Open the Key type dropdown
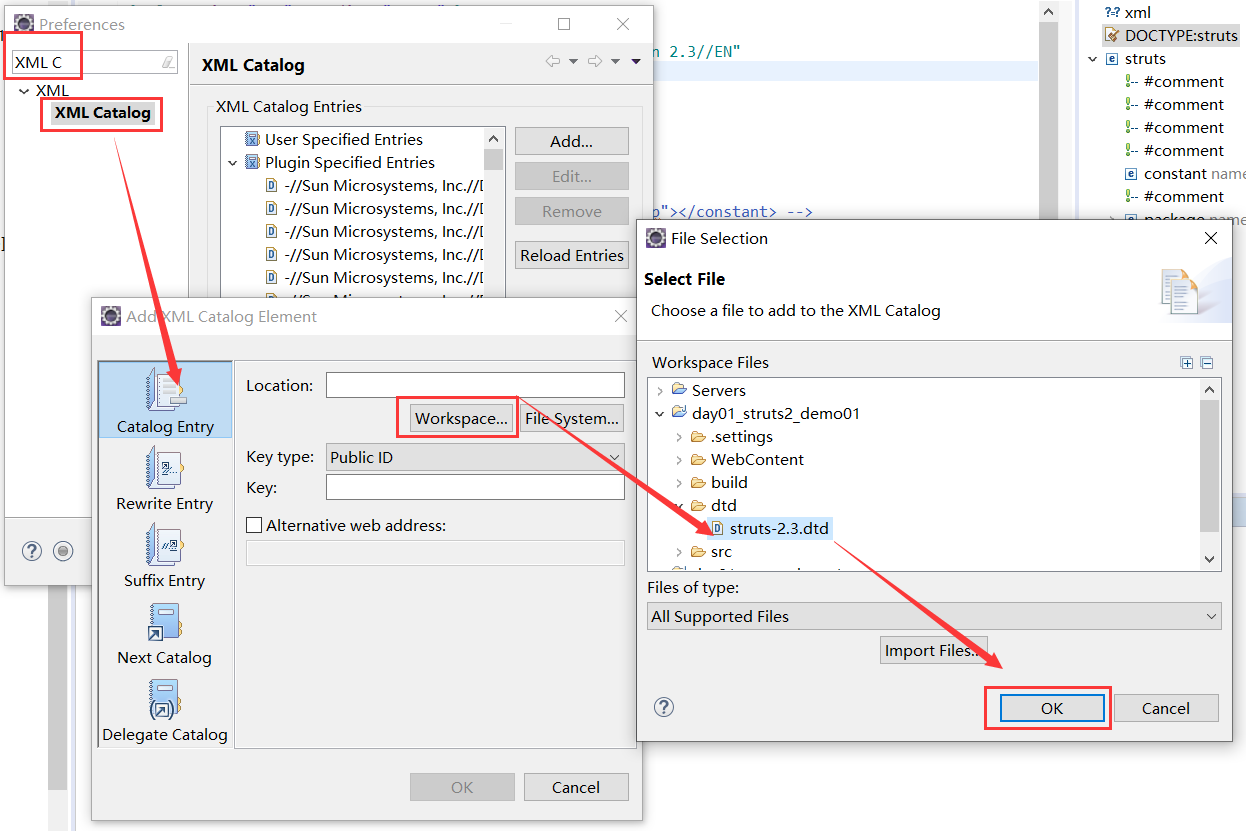 tap(613, 457)
